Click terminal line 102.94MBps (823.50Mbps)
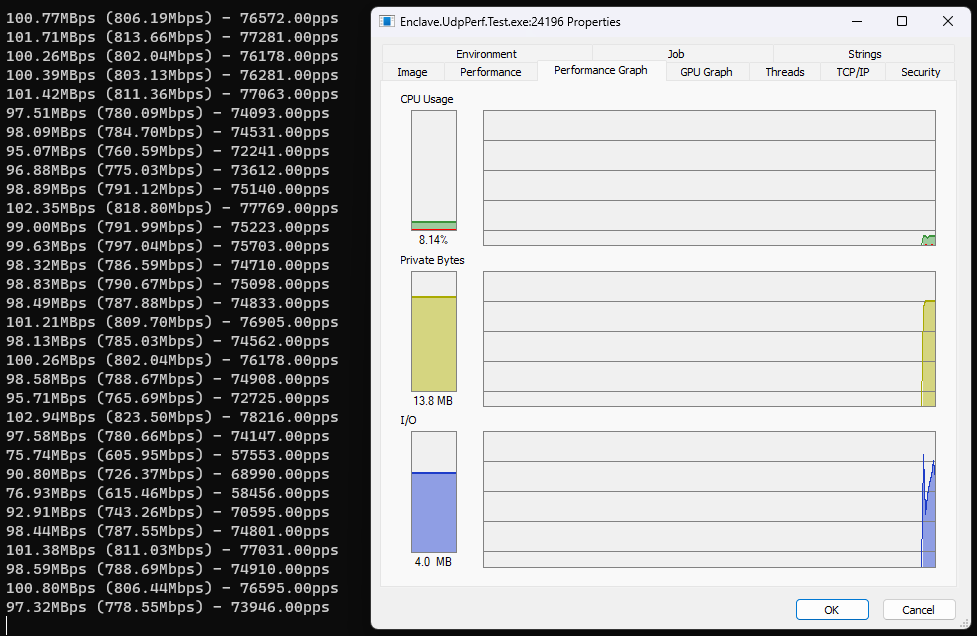This screenshot has width=977, height=636. [x=172, y=417]
